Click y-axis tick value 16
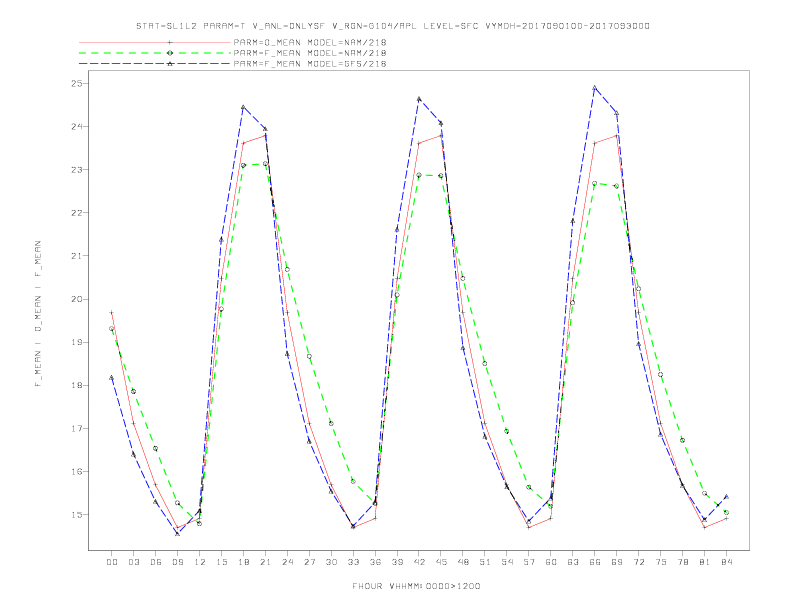792x612 pixels. tap(77, 472)
